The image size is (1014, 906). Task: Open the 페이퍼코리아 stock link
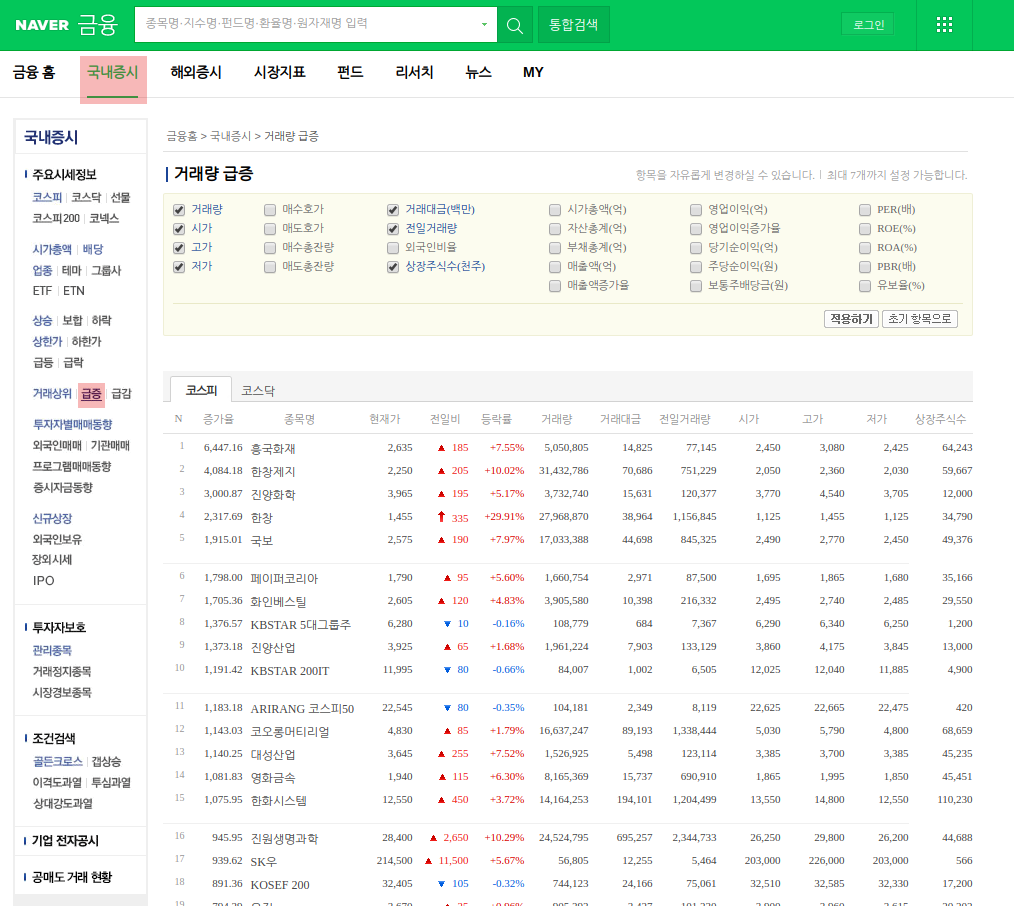[x=285, y=579]
